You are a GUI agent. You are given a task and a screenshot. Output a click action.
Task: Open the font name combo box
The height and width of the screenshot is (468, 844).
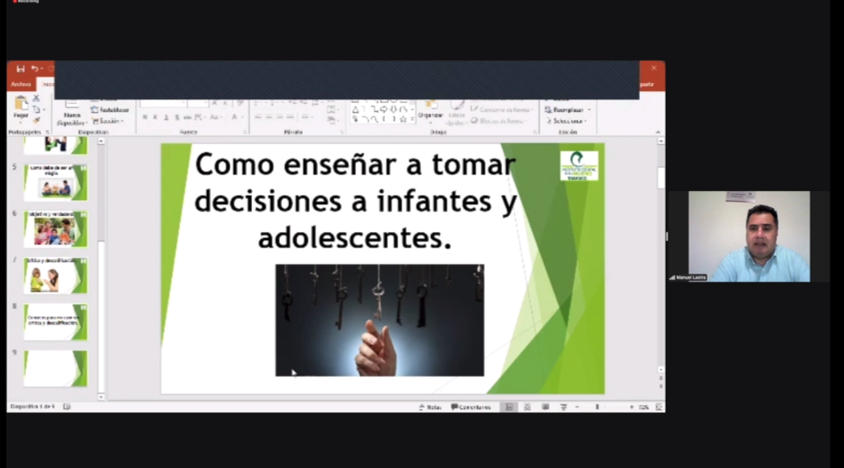tap(163, 103)
